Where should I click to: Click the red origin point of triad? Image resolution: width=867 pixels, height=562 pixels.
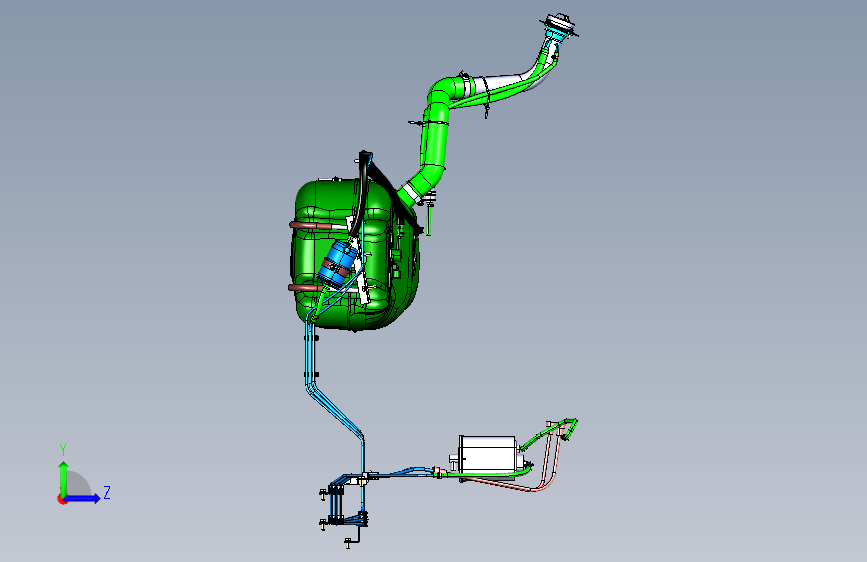tap(61, 499)
